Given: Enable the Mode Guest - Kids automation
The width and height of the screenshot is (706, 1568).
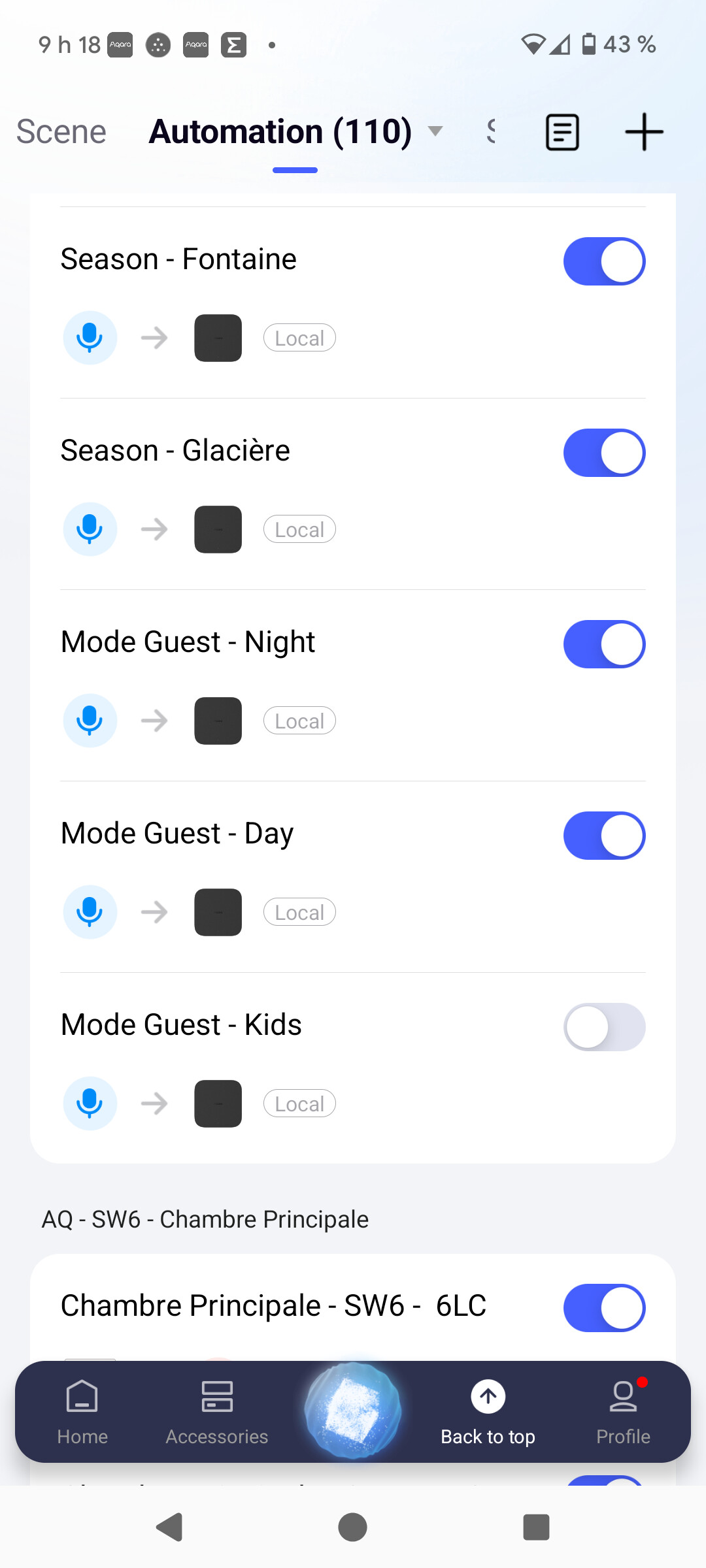Looking at the screenshot, I should (x=604, y=1027).
